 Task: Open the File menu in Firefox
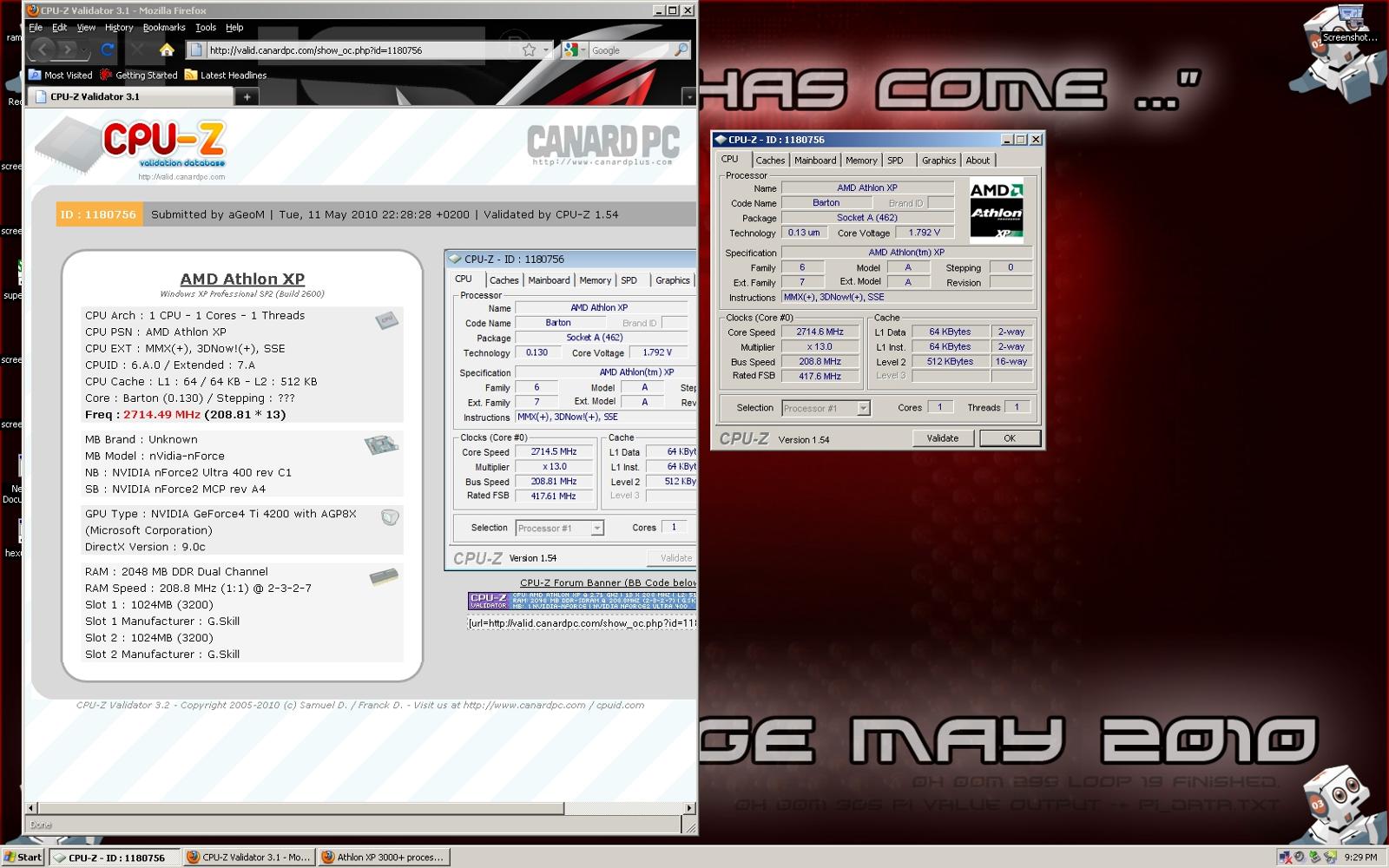pos(36,28)
